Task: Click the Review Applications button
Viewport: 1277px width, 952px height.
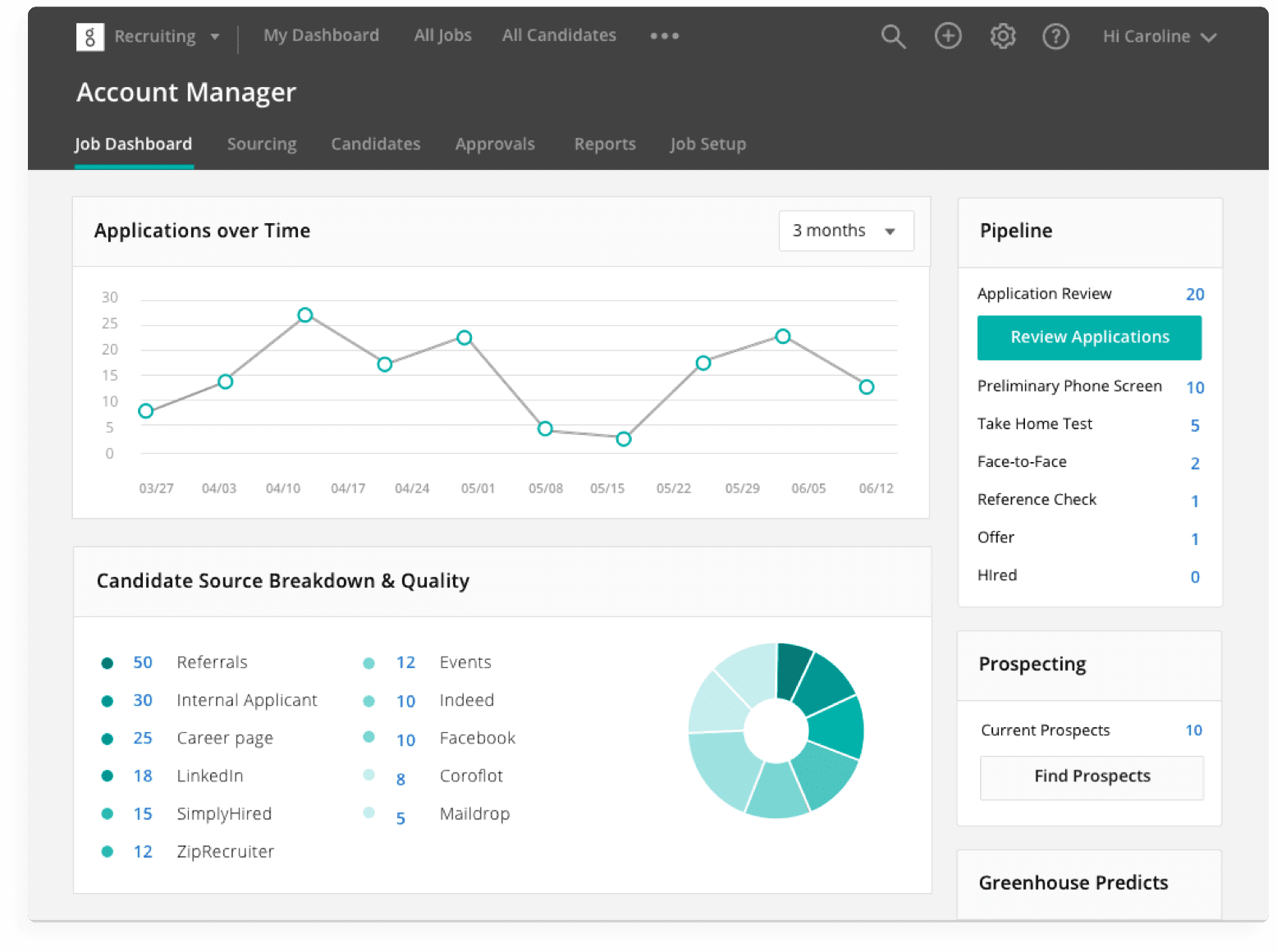Action: click(1089, 337)
